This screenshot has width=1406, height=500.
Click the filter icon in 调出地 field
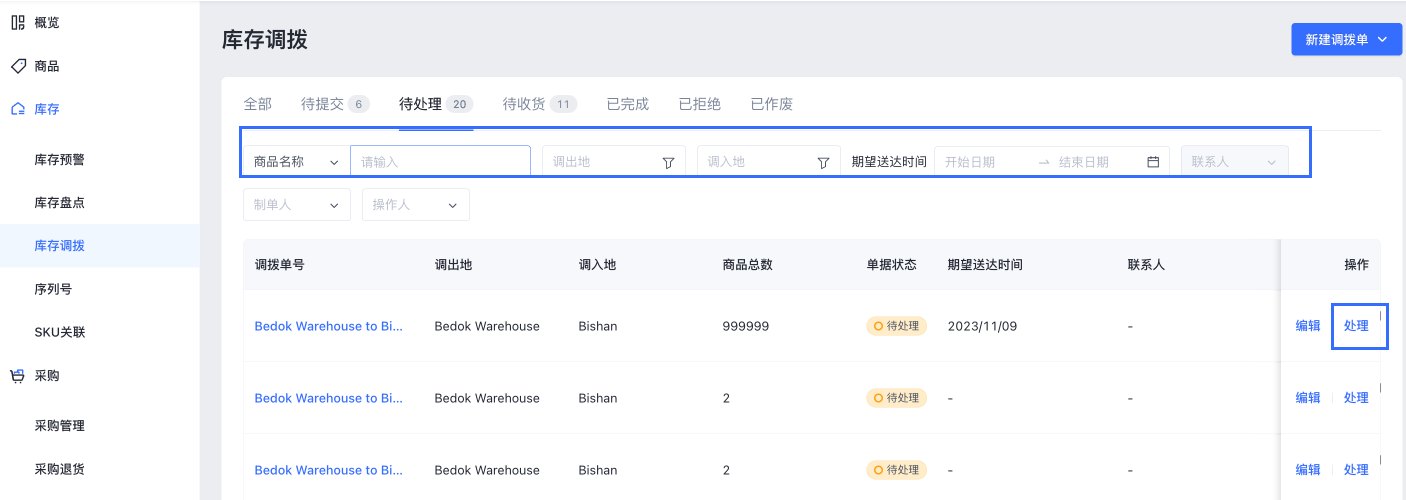tap(668, 162)
